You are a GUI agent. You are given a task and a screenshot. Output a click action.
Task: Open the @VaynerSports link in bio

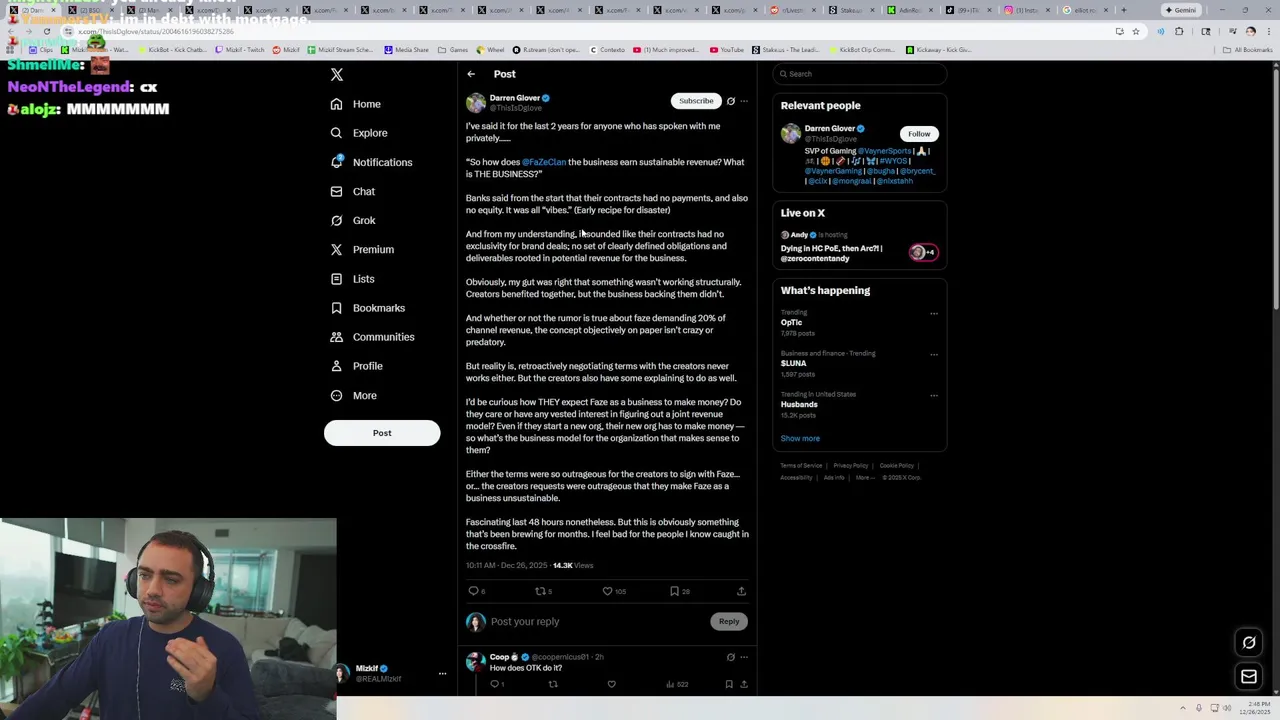click(x=884, y=151)
